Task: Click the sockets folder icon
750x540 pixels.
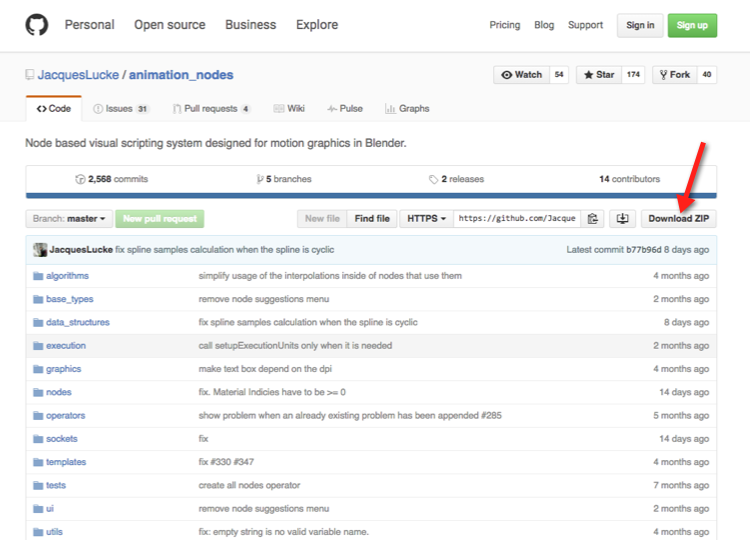Action: tap(38, 439)
